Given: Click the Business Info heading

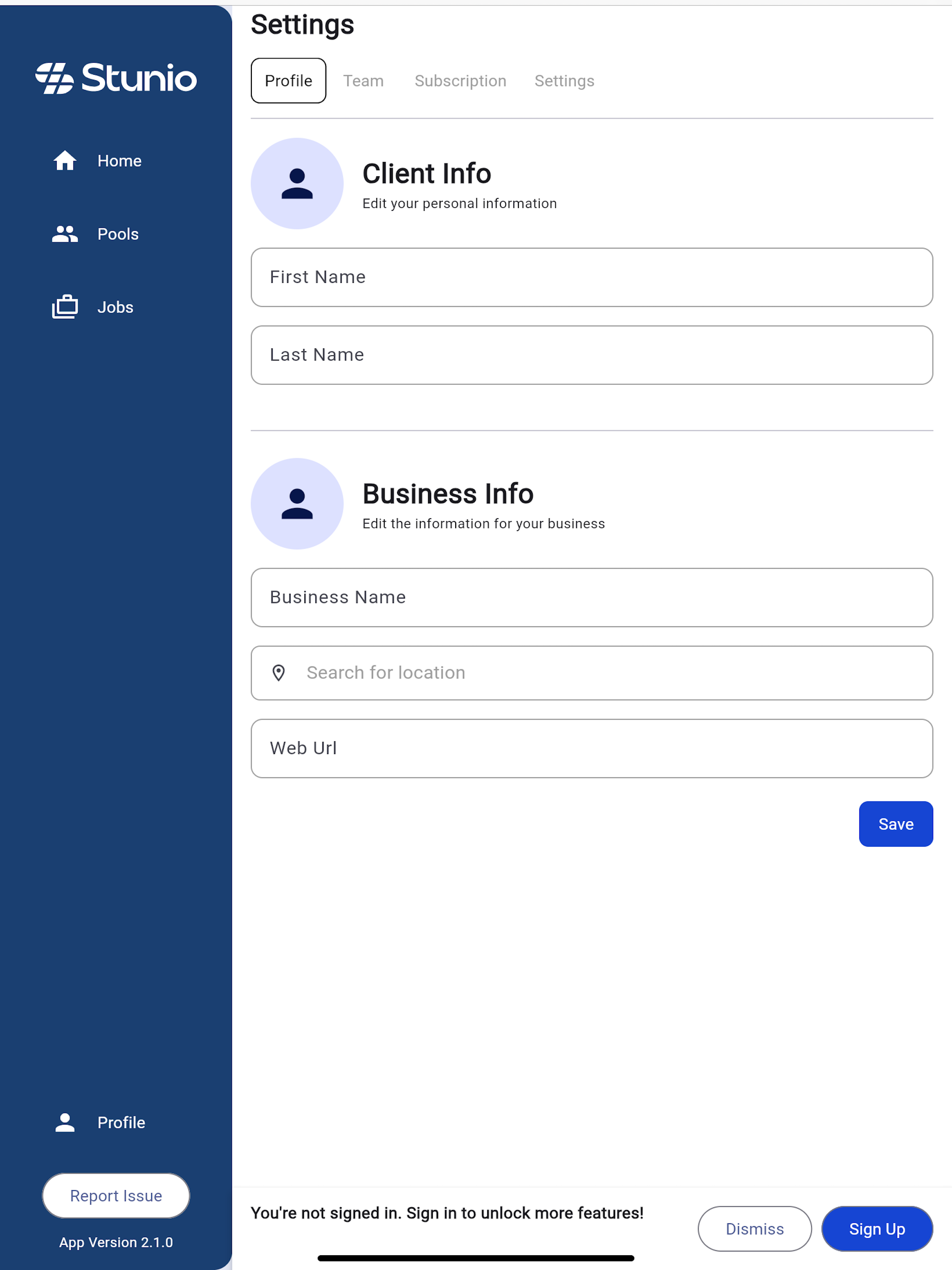Looking at the screenshot, I should pyautogui.click(x=447, y=494).
